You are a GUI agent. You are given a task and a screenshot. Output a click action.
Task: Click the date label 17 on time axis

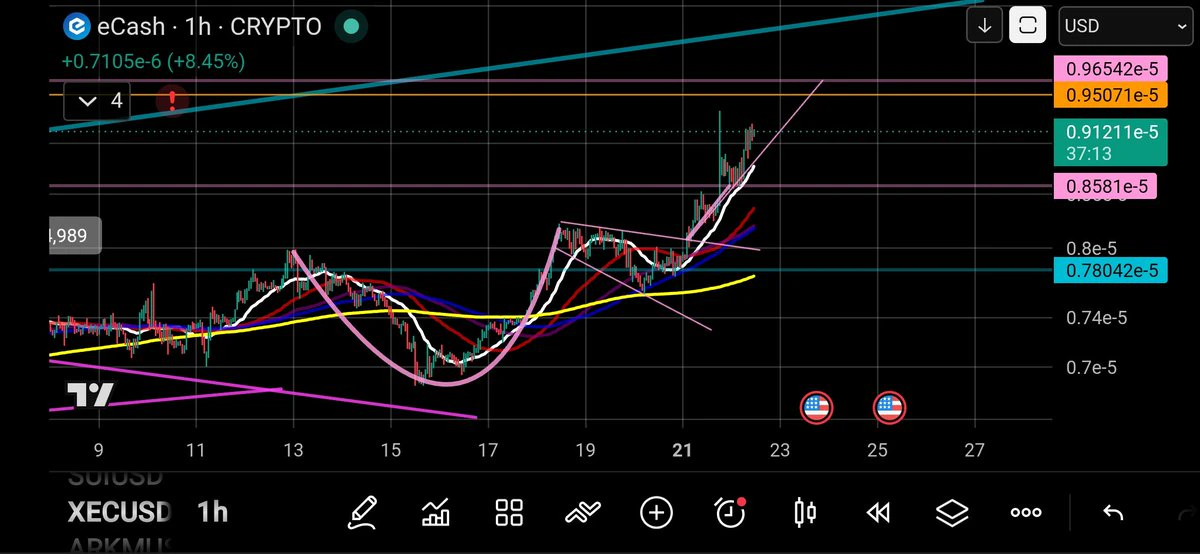[489, 449]
